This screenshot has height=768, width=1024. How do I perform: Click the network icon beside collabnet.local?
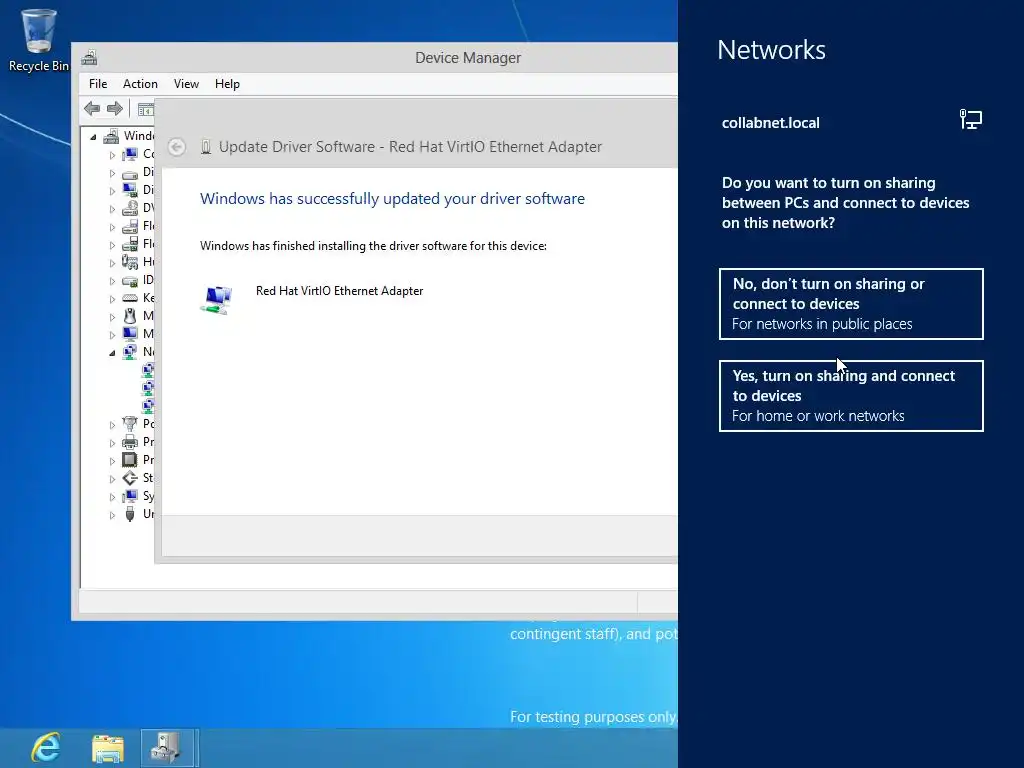[x=970, y=120]
